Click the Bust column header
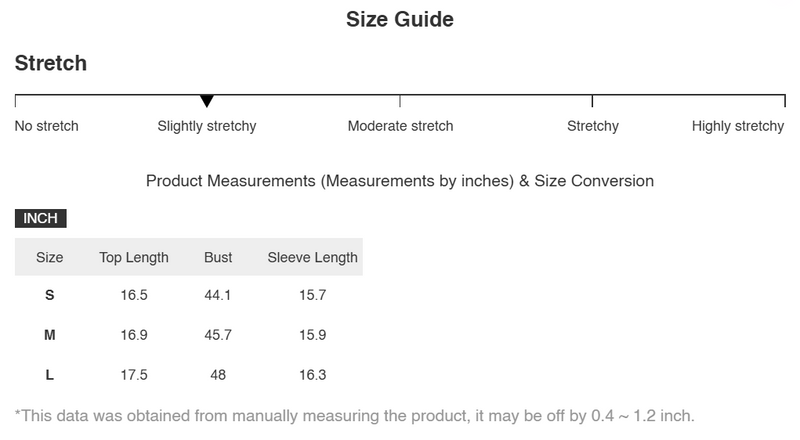 point(218,257)
